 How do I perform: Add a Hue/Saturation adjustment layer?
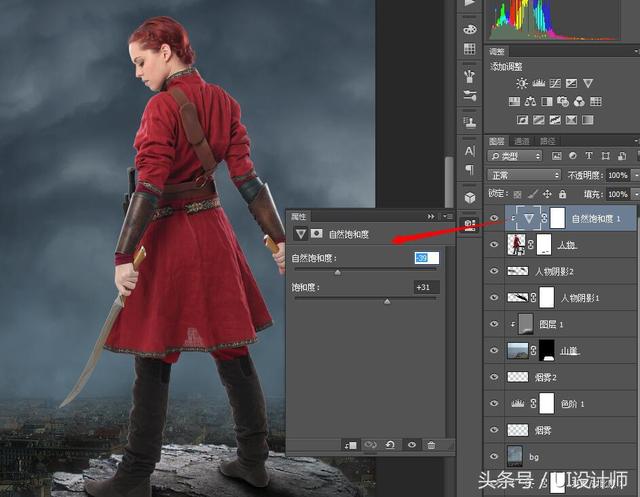coord(514,101)
